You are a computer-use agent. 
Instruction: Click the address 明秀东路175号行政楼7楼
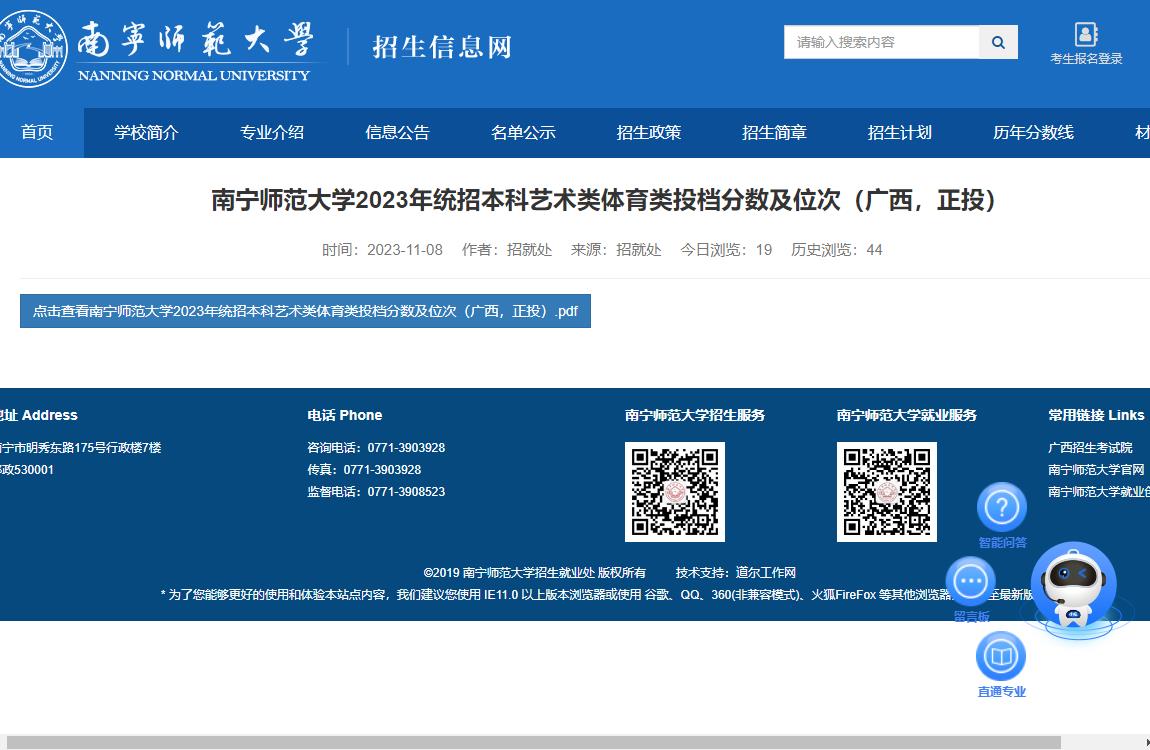(81, 447)
